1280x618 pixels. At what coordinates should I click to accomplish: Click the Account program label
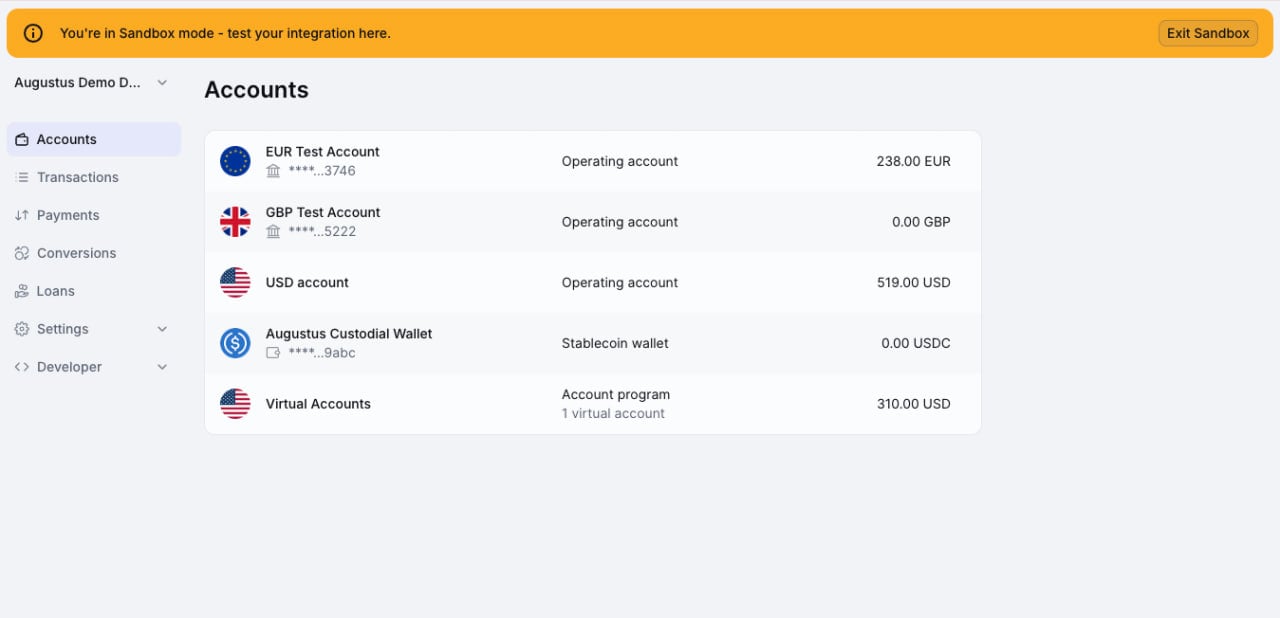616,395
